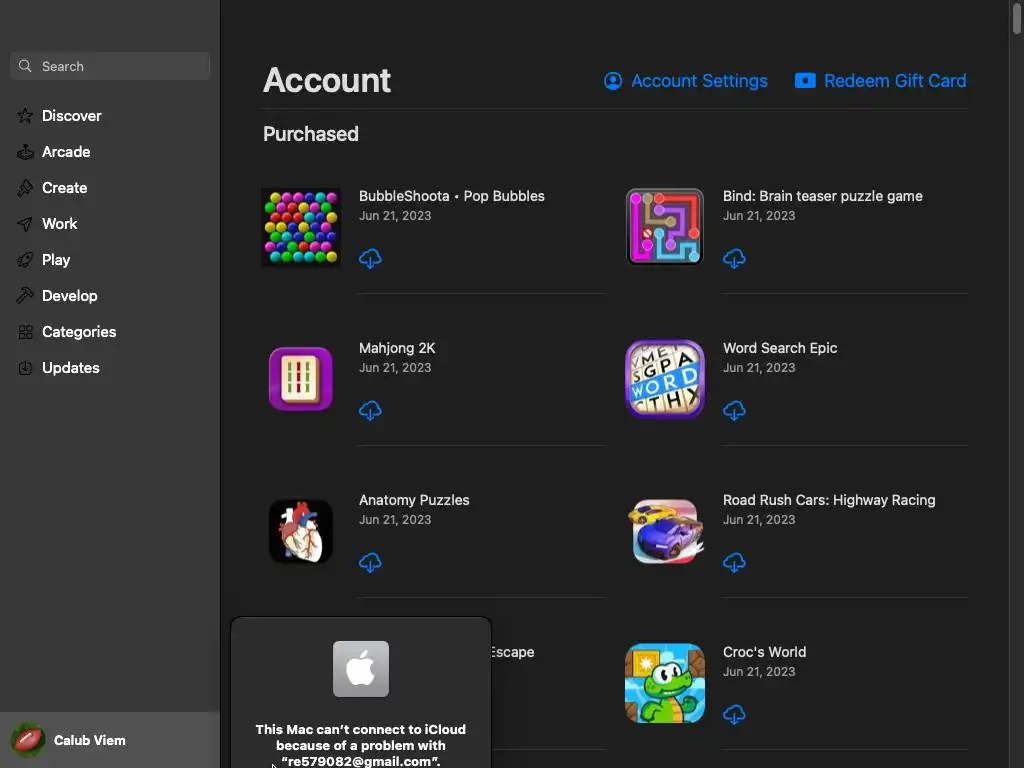1024x768 pixels.
Task: Open Word Search Epic app icon
Action: pyautogui.click(x=665, y=379)
